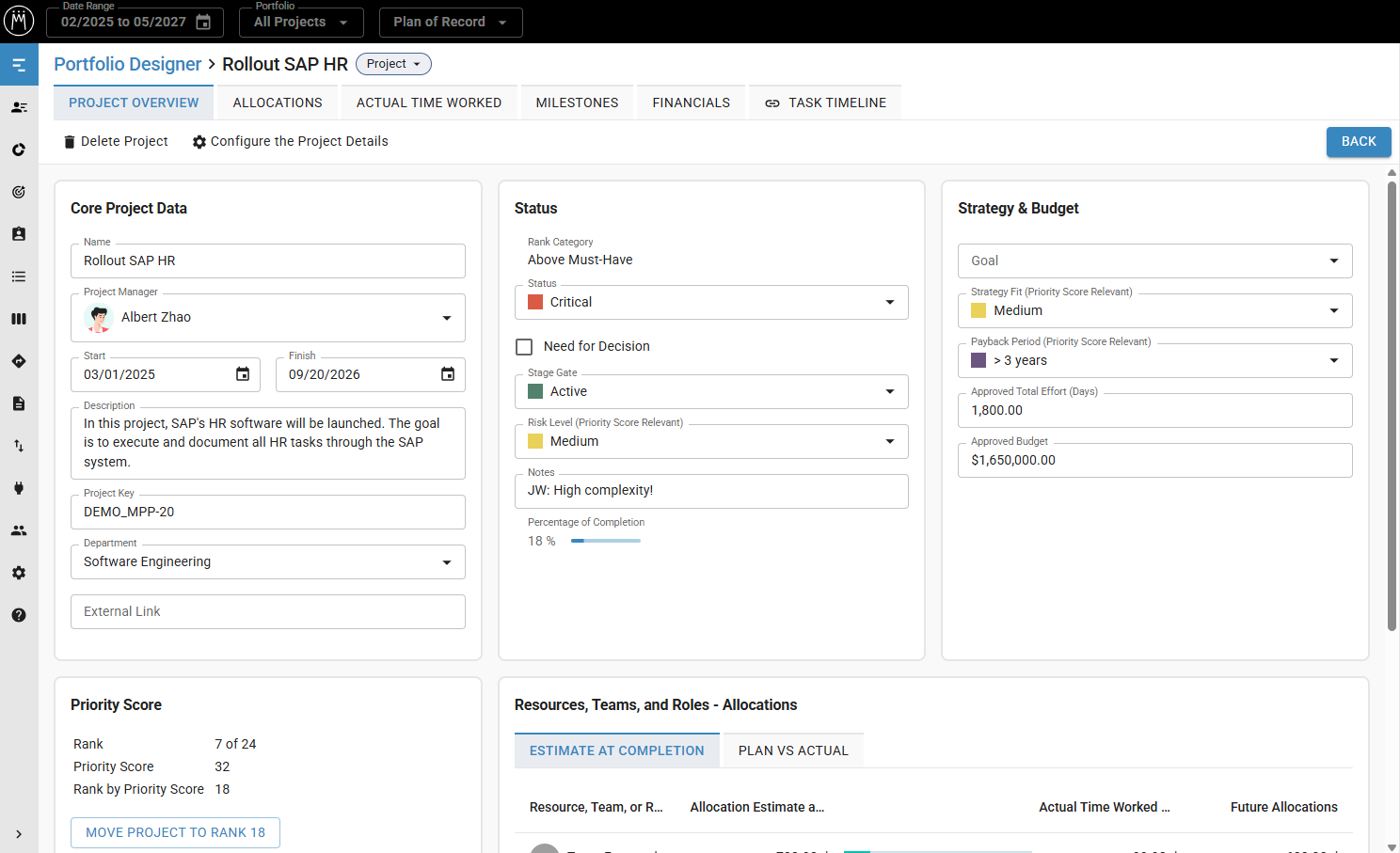Switch to the Financials tab

692,103
